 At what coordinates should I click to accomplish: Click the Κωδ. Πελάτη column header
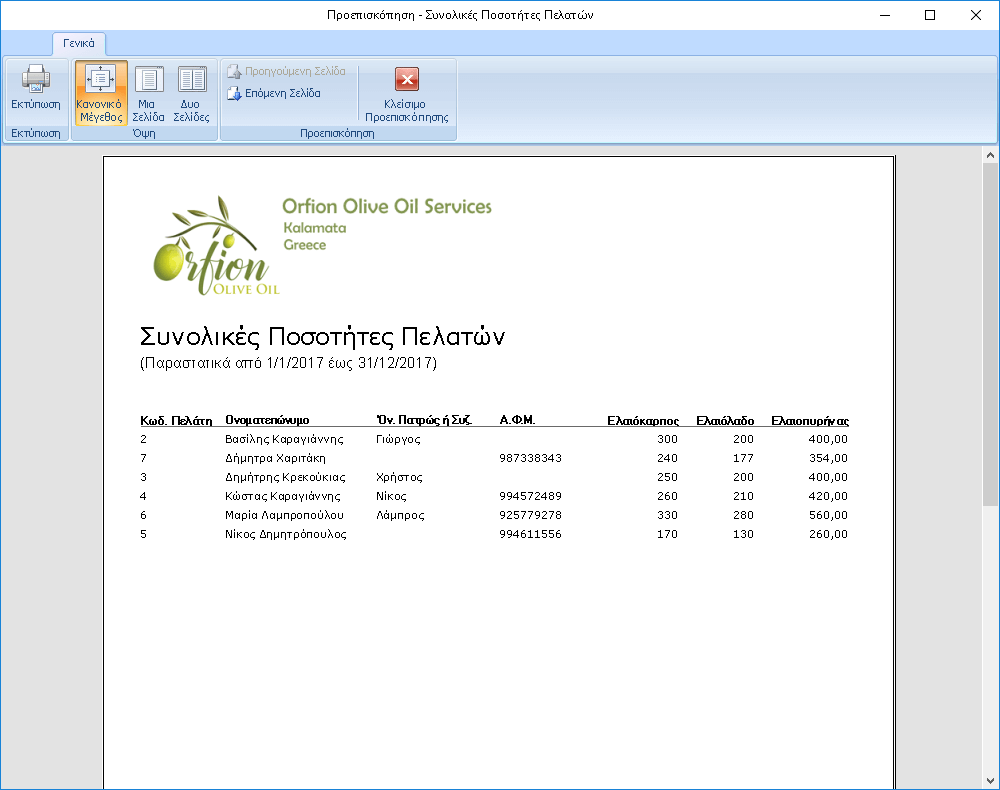tap(176, 421)
